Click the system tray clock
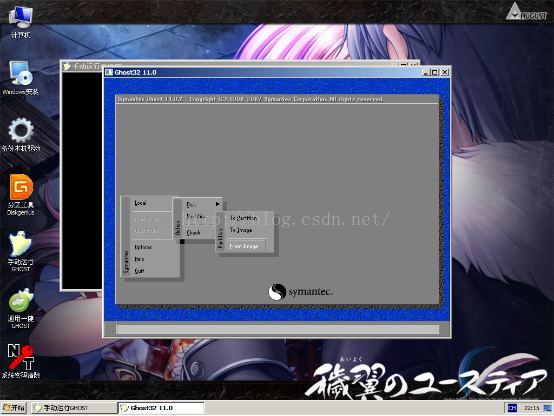This screenshot has width=554, height=416. (x=531, y=408)
